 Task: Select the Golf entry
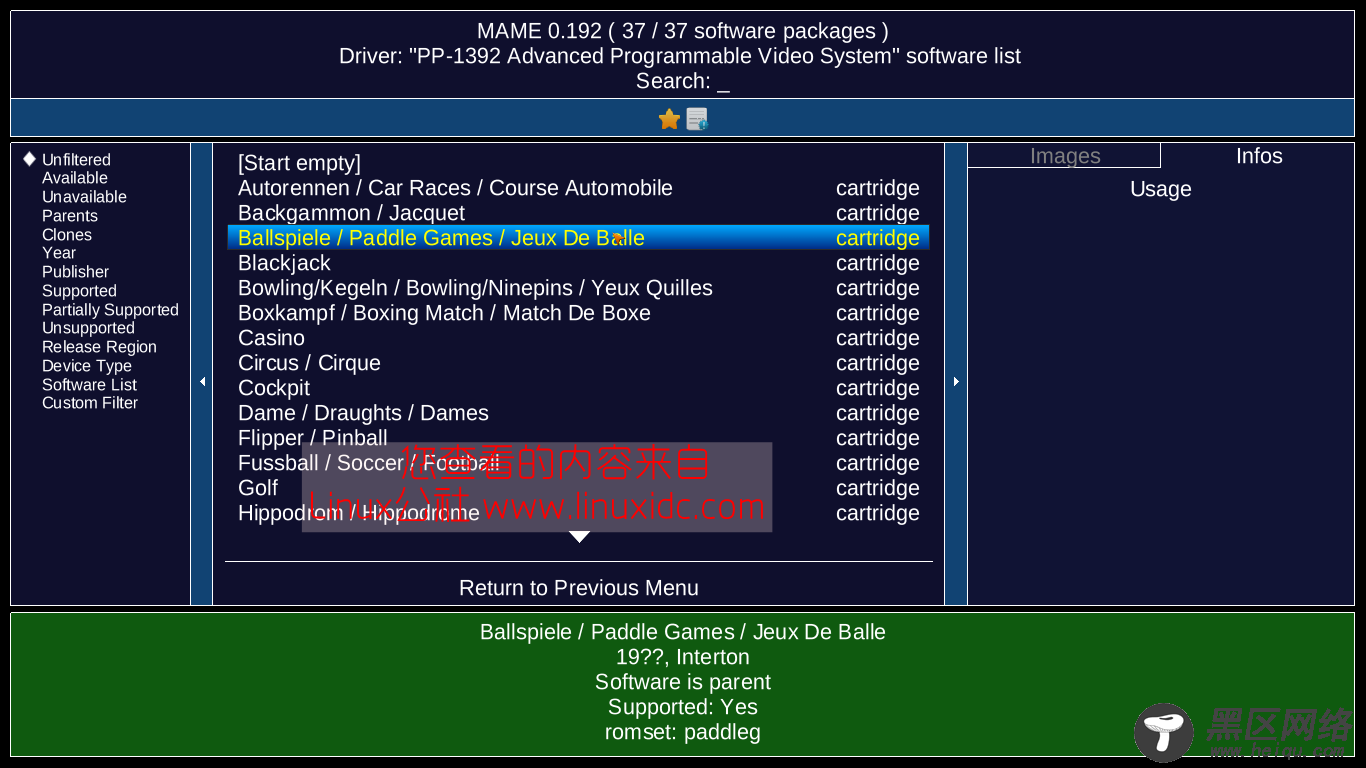[579, 488]
